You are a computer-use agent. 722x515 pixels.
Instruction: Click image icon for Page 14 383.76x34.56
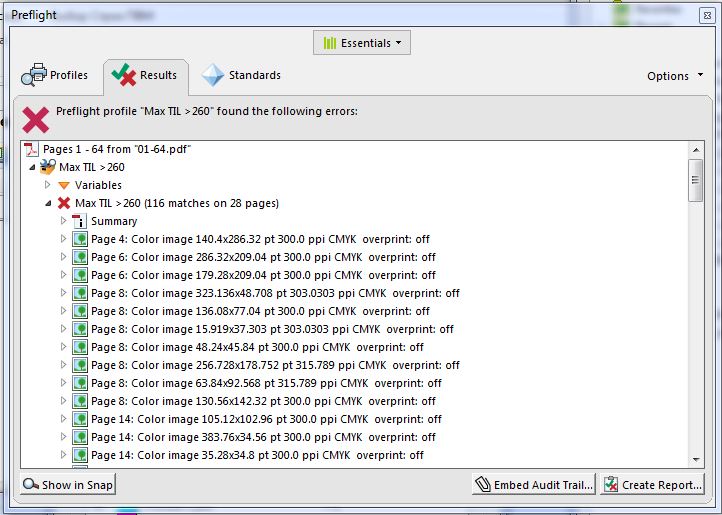pyautogui.click(x=80, y=437)
